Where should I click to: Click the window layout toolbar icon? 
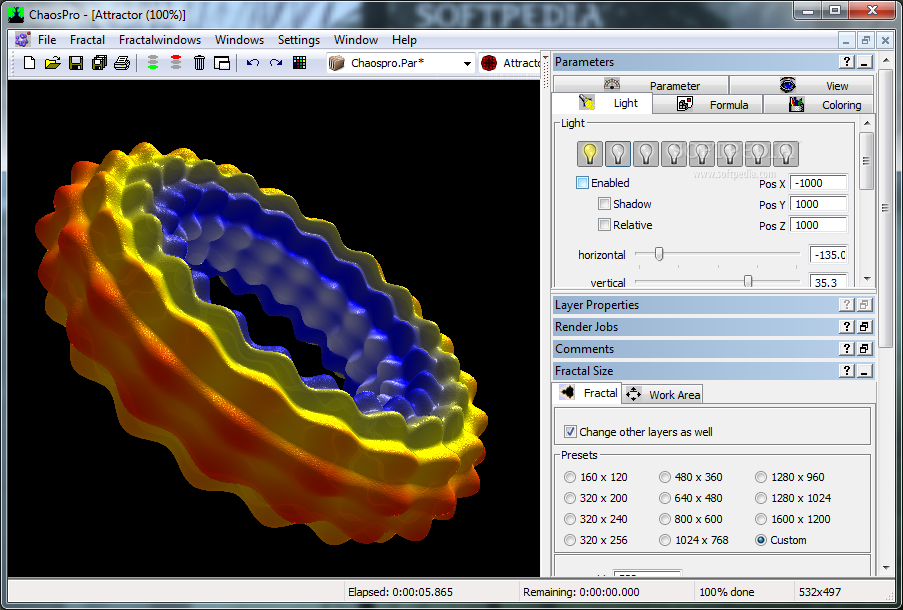pyautogui.click(x=222, y=63)
